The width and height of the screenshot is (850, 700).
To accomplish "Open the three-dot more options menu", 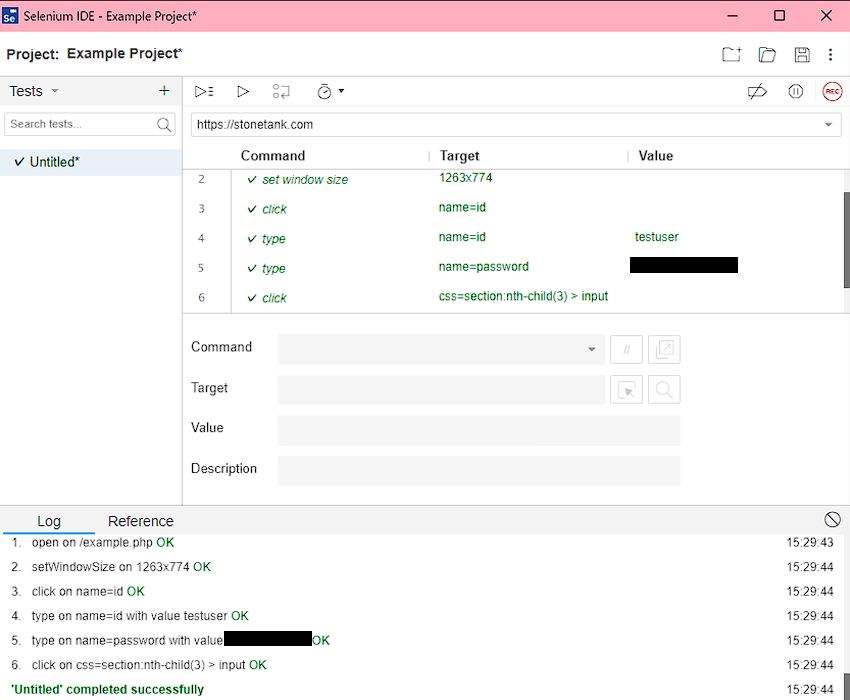I will pyautogui.click(x=830, y=54).
